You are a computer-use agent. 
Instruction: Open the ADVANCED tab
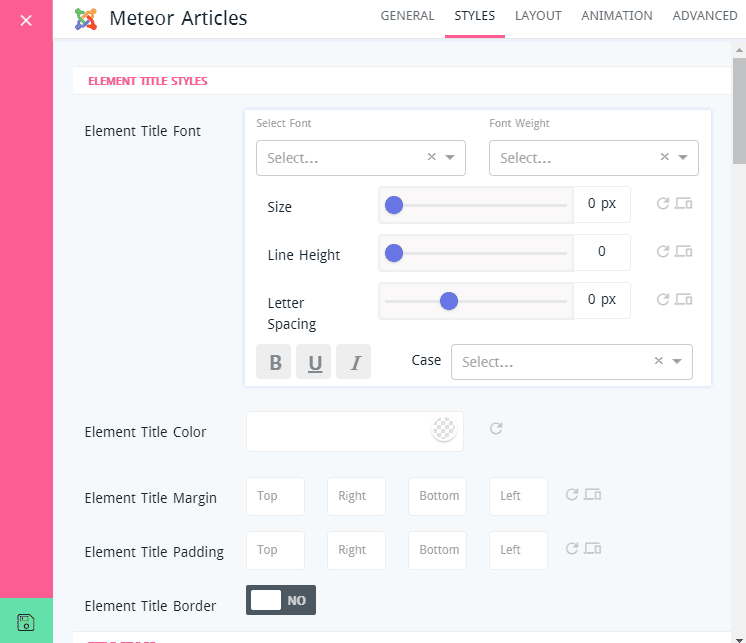(x=705, y=16)
